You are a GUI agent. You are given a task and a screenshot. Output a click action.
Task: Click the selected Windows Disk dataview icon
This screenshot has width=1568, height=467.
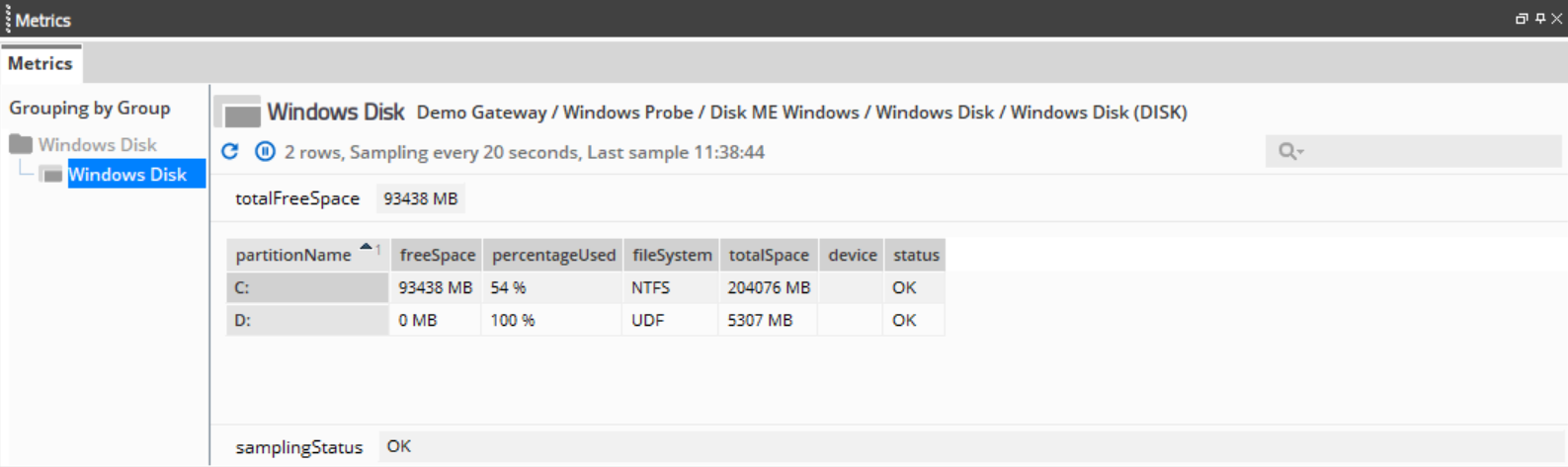(52, 175)
